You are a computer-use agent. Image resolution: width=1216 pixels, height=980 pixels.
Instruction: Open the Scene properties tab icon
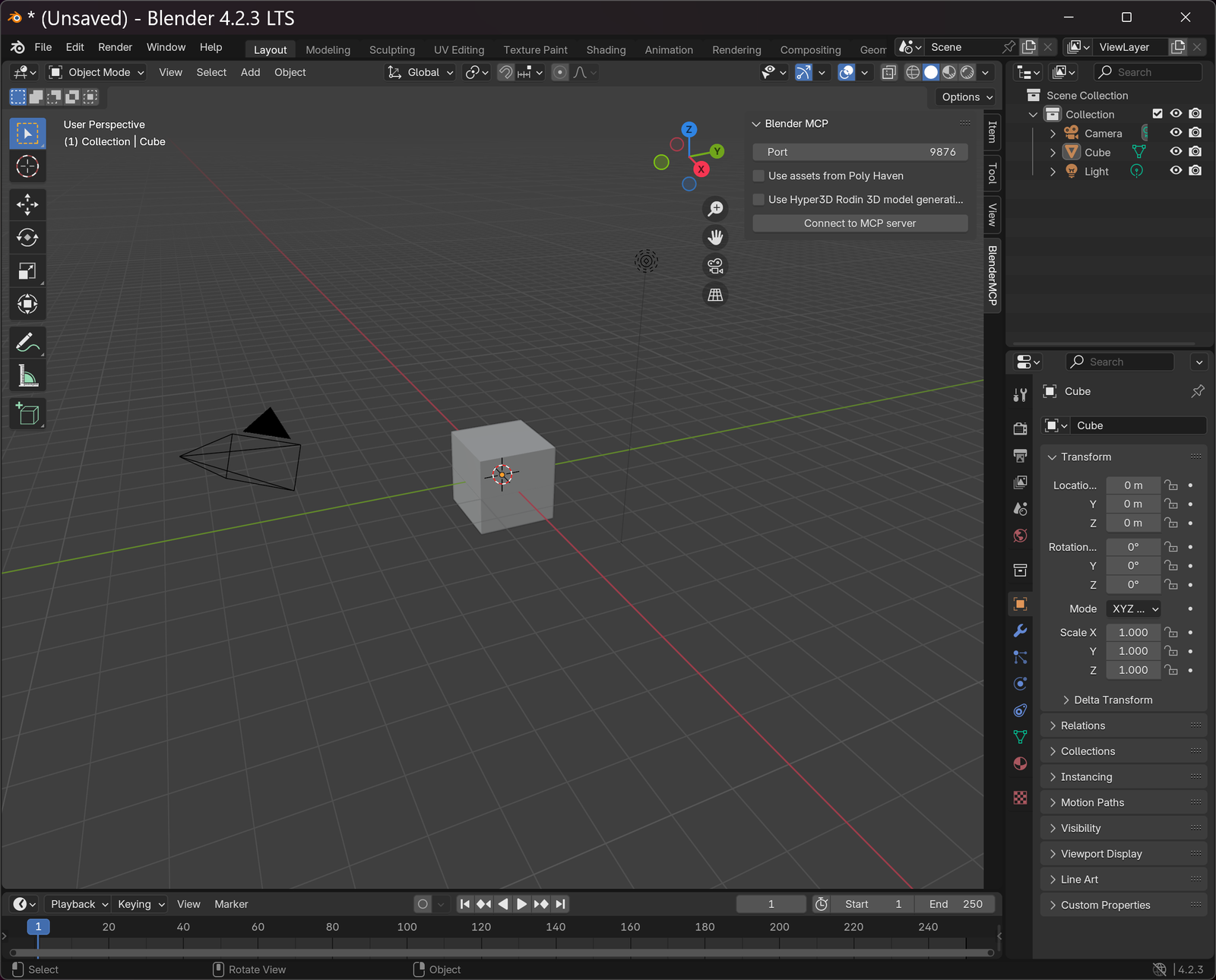coord(1020,509)
